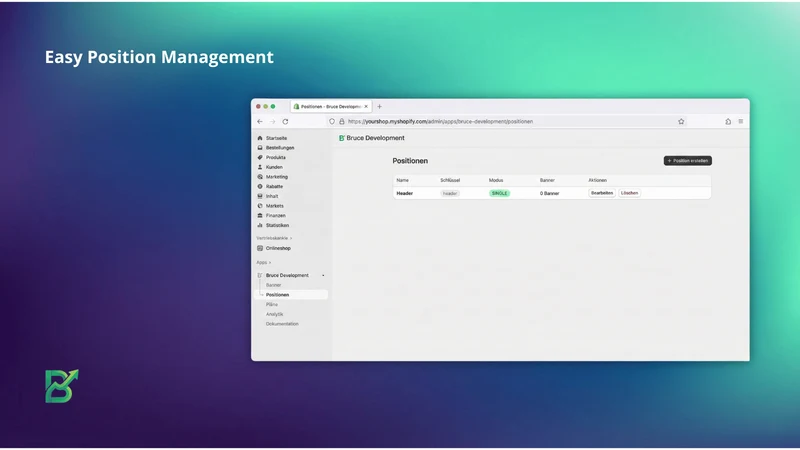This screenshot has height=450, width=800.
Task: Click the Schlüssel column header
Action: 450,180
